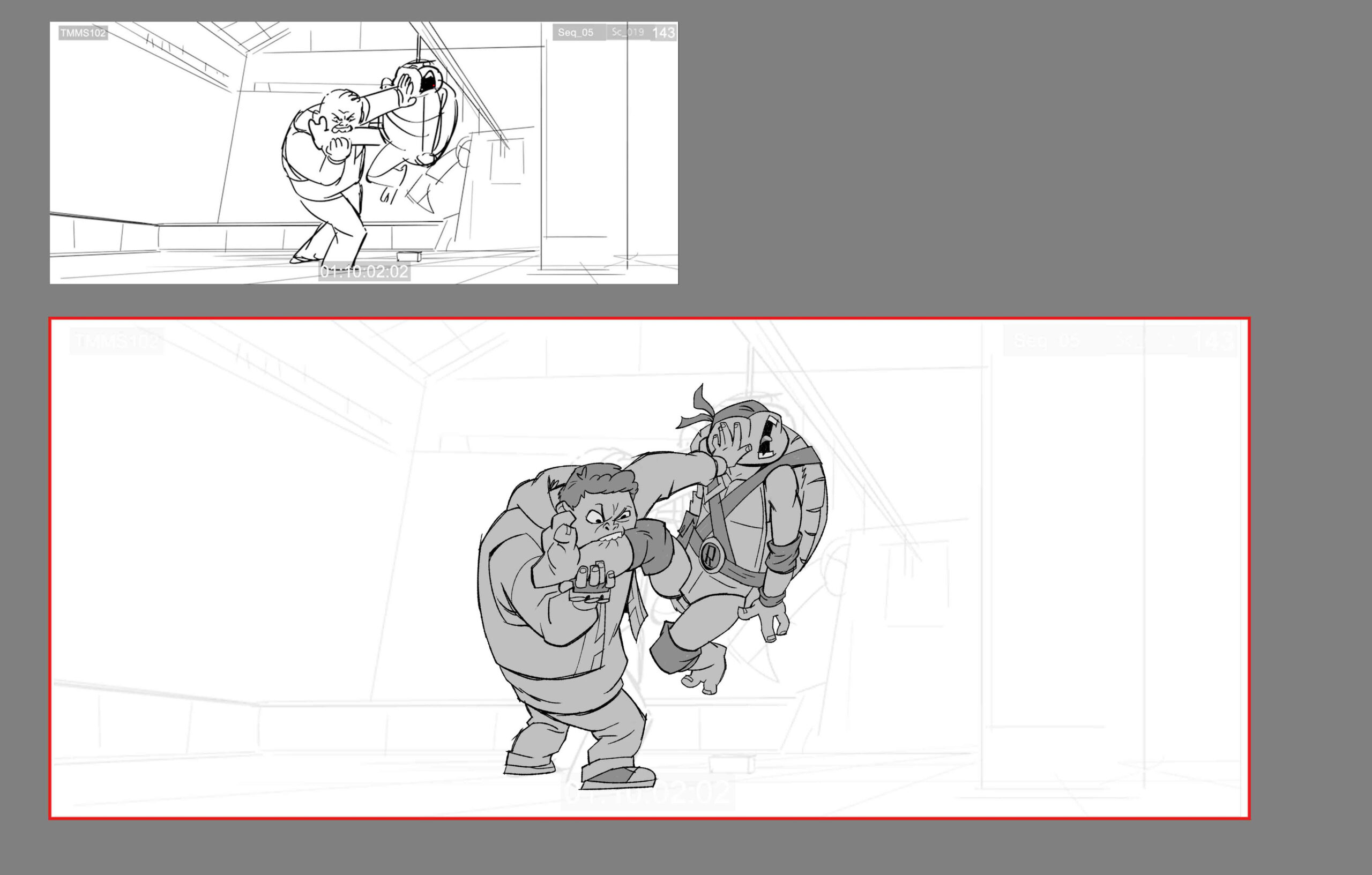Click the 01:10:02:02 timecode on storyboard thumbnail
Image resolution: width=1372 pixels, height=875 pixels.
(364, 272)
